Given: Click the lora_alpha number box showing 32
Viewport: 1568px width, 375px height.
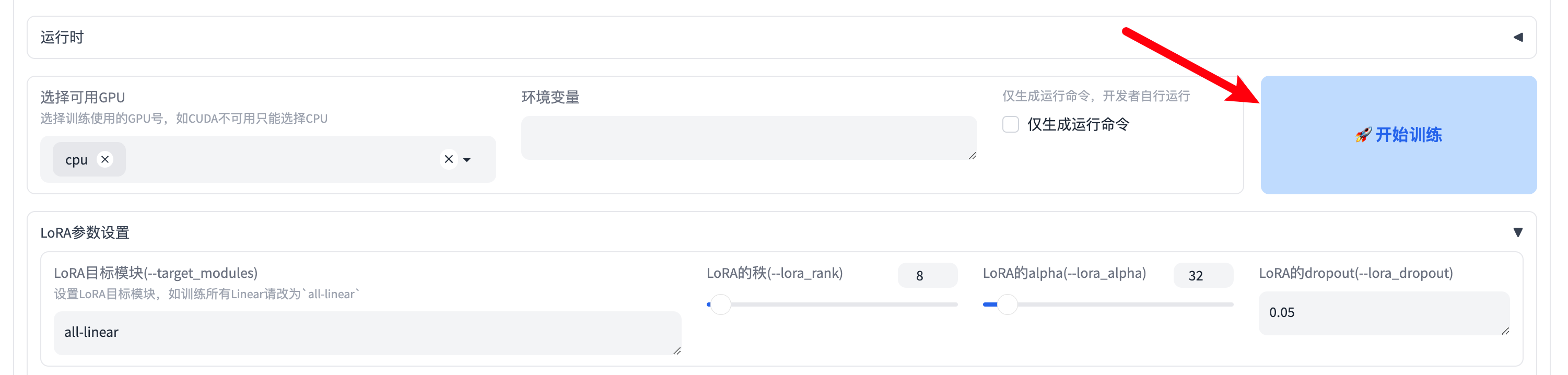Looking at the screenshot, I should [x=1202, y=276].
